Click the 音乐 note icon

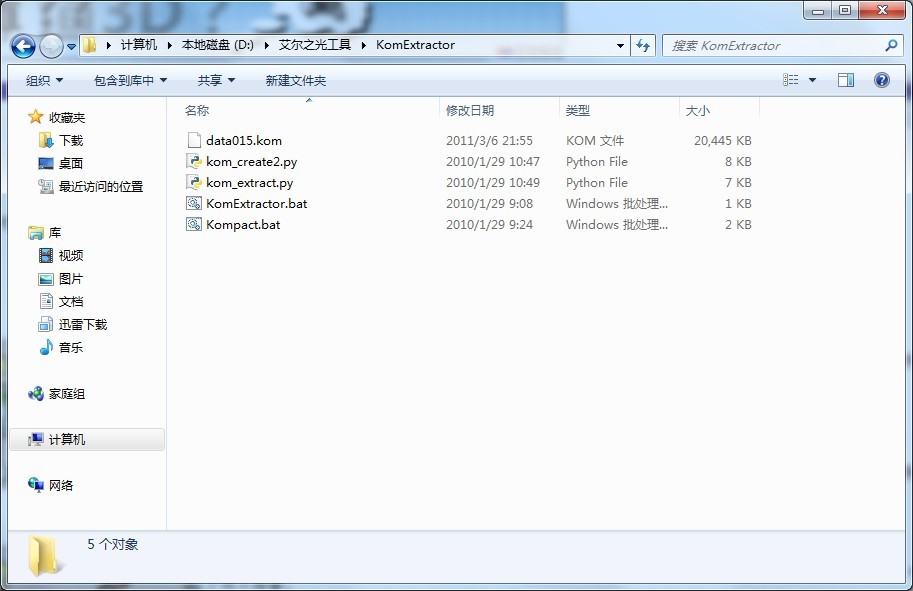point(46,348)
